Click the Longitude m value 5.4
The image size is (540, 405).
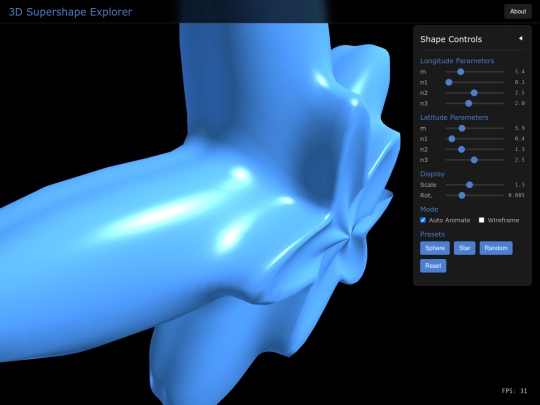tap(520, 72)
